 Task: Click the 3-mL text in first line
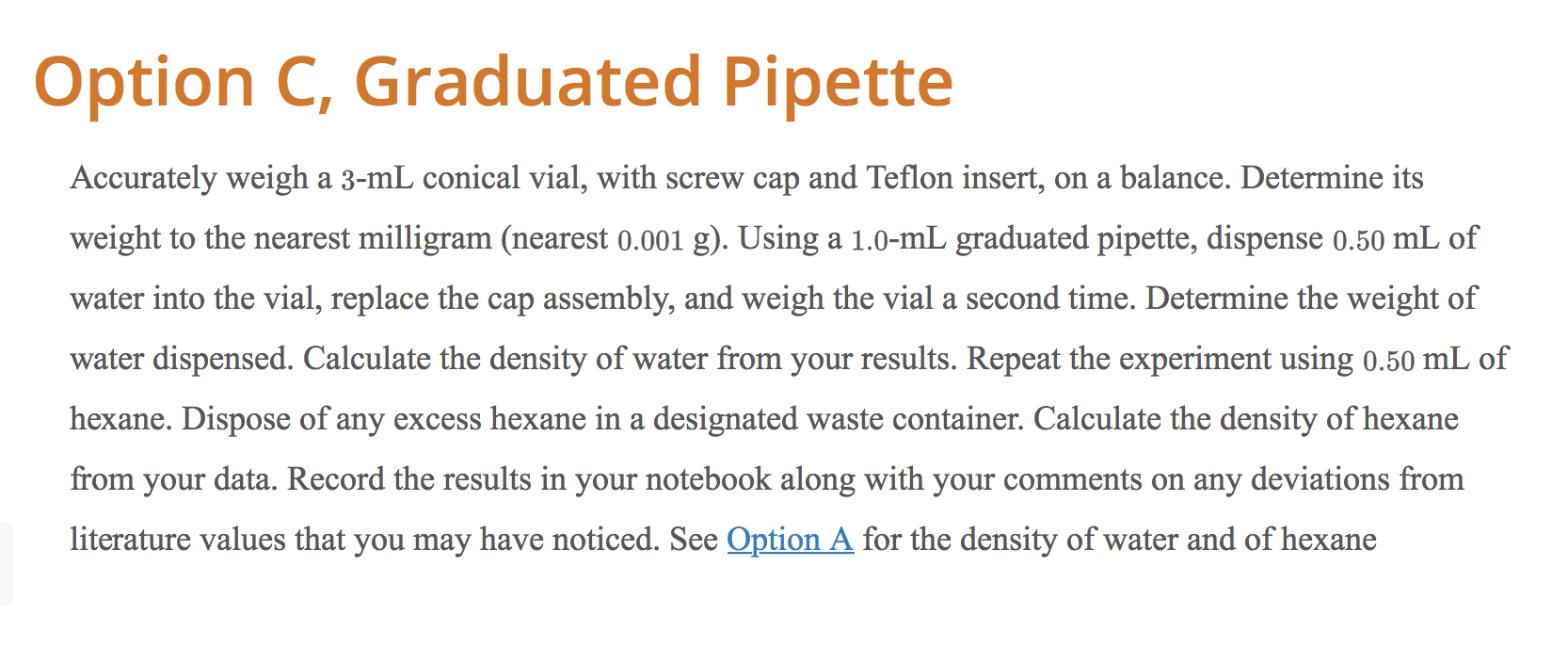pyautogui.click(x=376, y=178)
